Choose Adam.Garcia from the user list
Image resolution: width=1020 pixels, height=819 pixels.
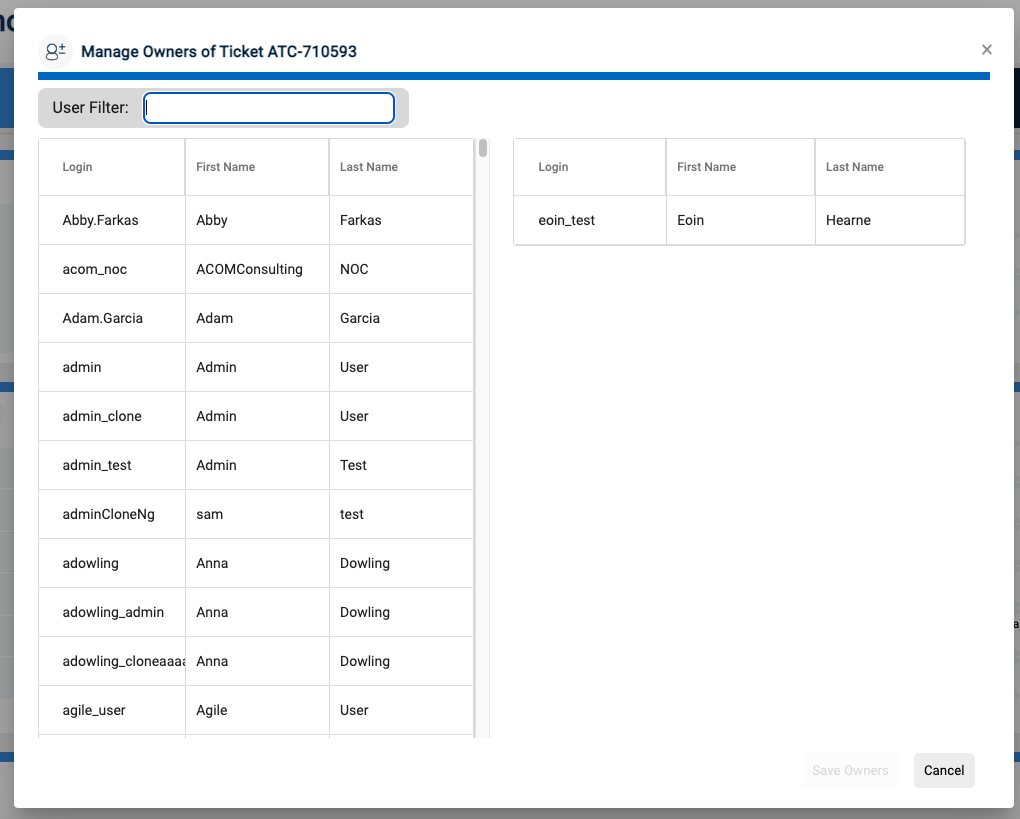(102, 318)
